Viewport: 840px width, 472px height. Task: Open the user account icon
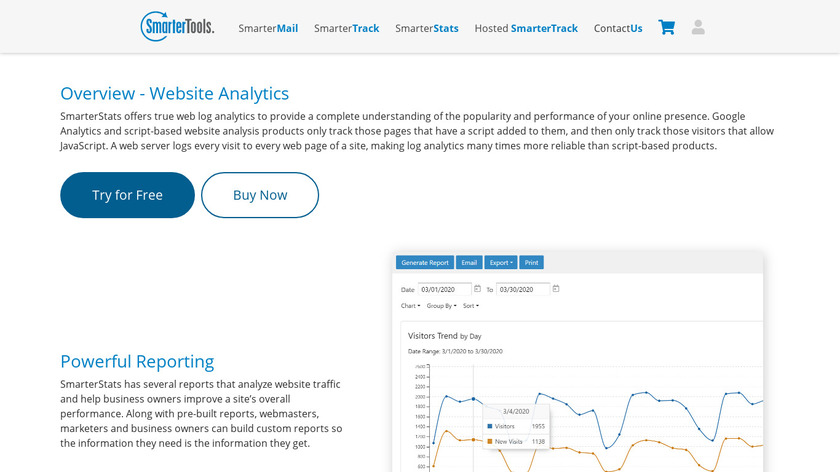point(698,27)
